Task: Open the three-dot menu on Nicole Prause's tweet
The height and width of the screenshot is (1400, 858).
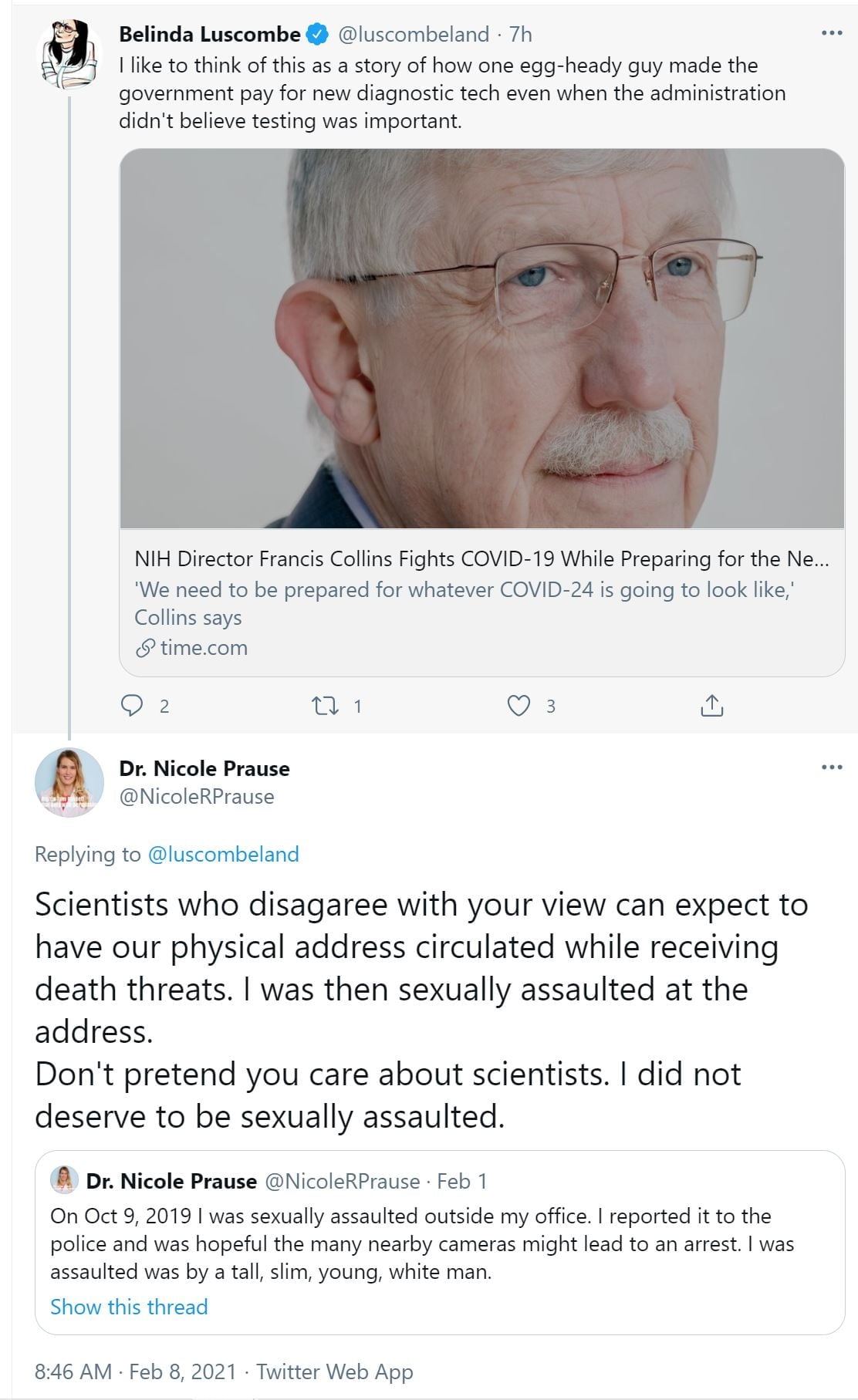Action: click(831, 767)
